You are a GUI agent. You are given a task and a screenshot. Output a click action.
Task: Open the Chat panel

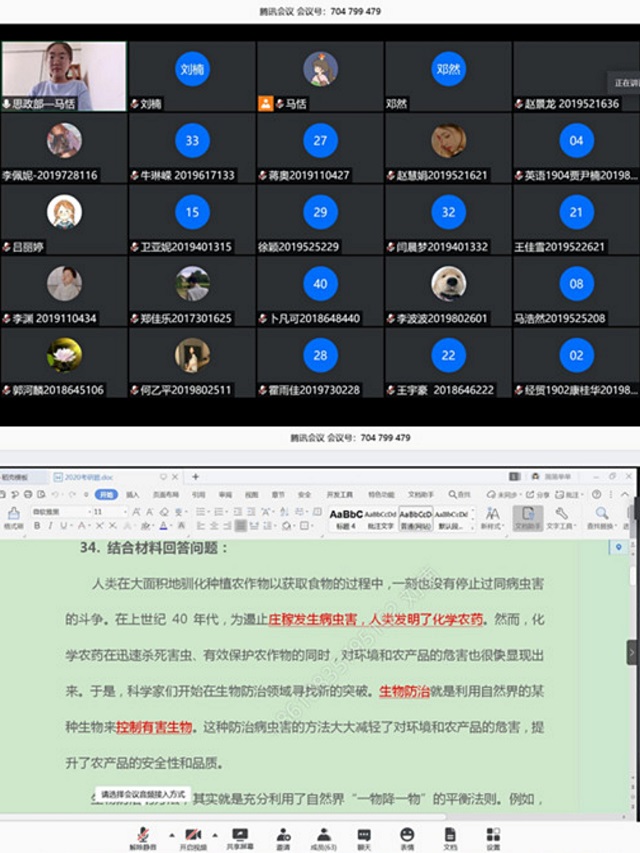point(364,838)
